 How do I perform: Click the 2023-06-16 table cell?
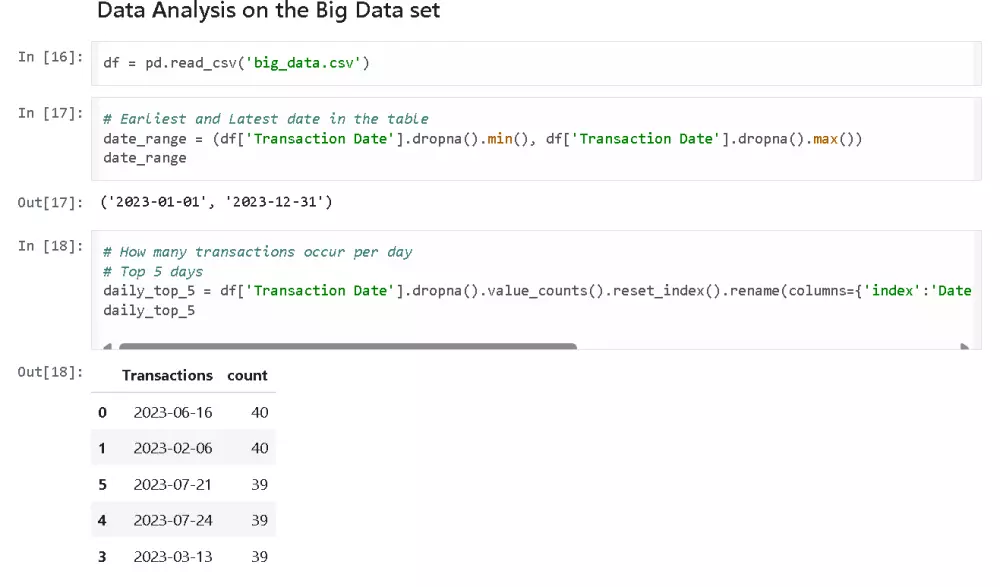[x=173, y=412]
